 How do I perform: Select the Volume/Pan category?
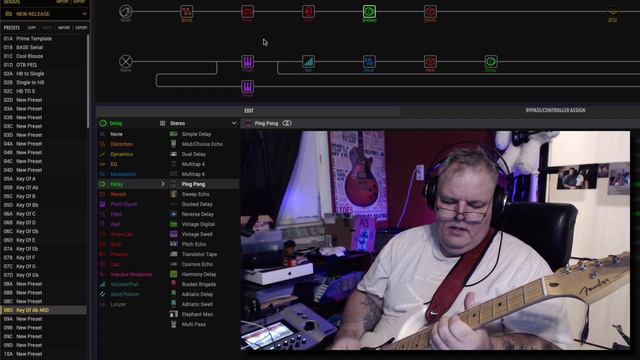point(124,284)
